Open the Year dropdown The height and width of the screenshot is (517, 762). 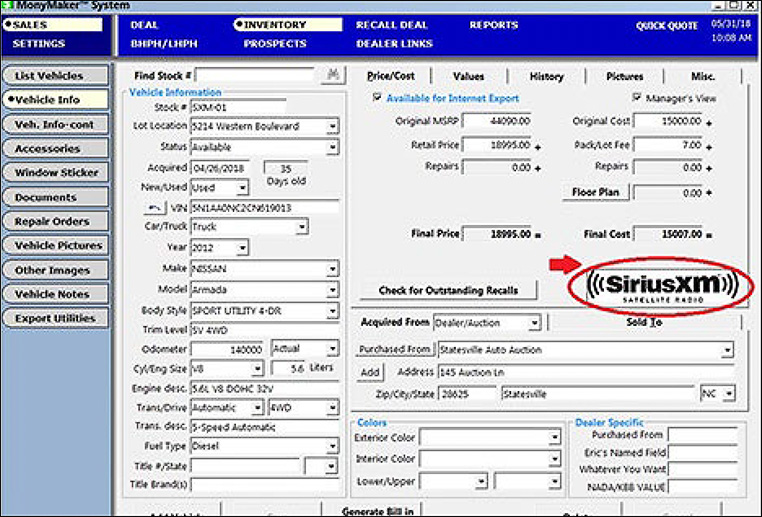(x=242, y=248)
